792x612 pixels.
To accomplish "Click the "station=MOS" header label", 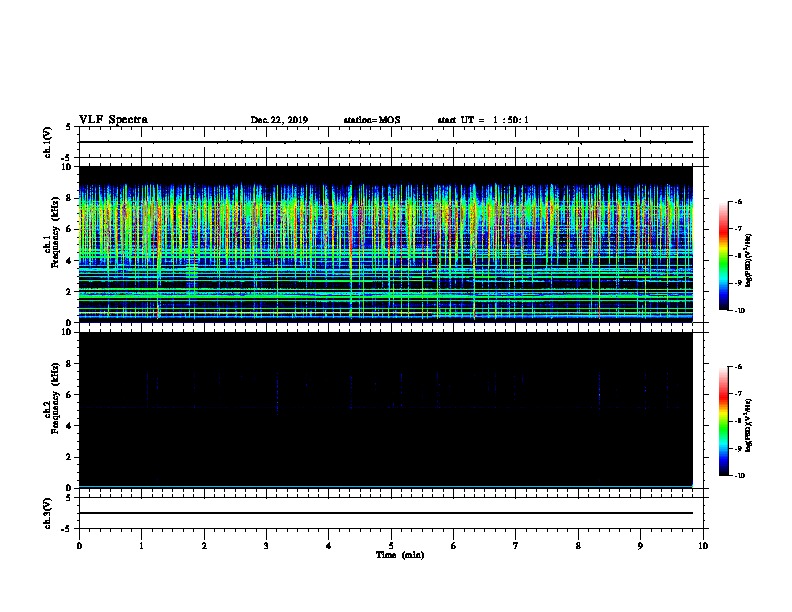I will 372,120.
